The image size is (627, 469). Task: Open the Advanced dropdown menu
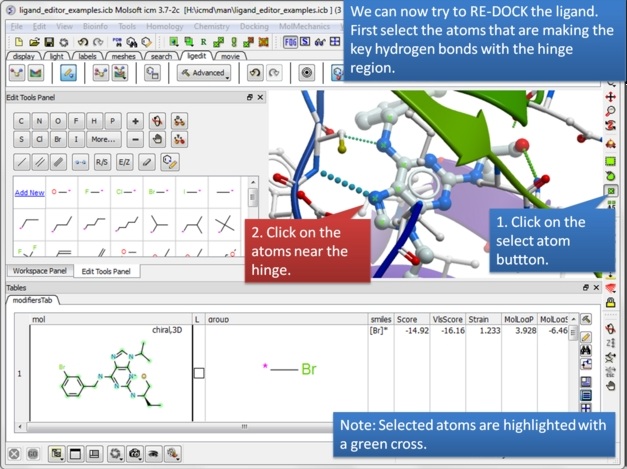point(204,73)
